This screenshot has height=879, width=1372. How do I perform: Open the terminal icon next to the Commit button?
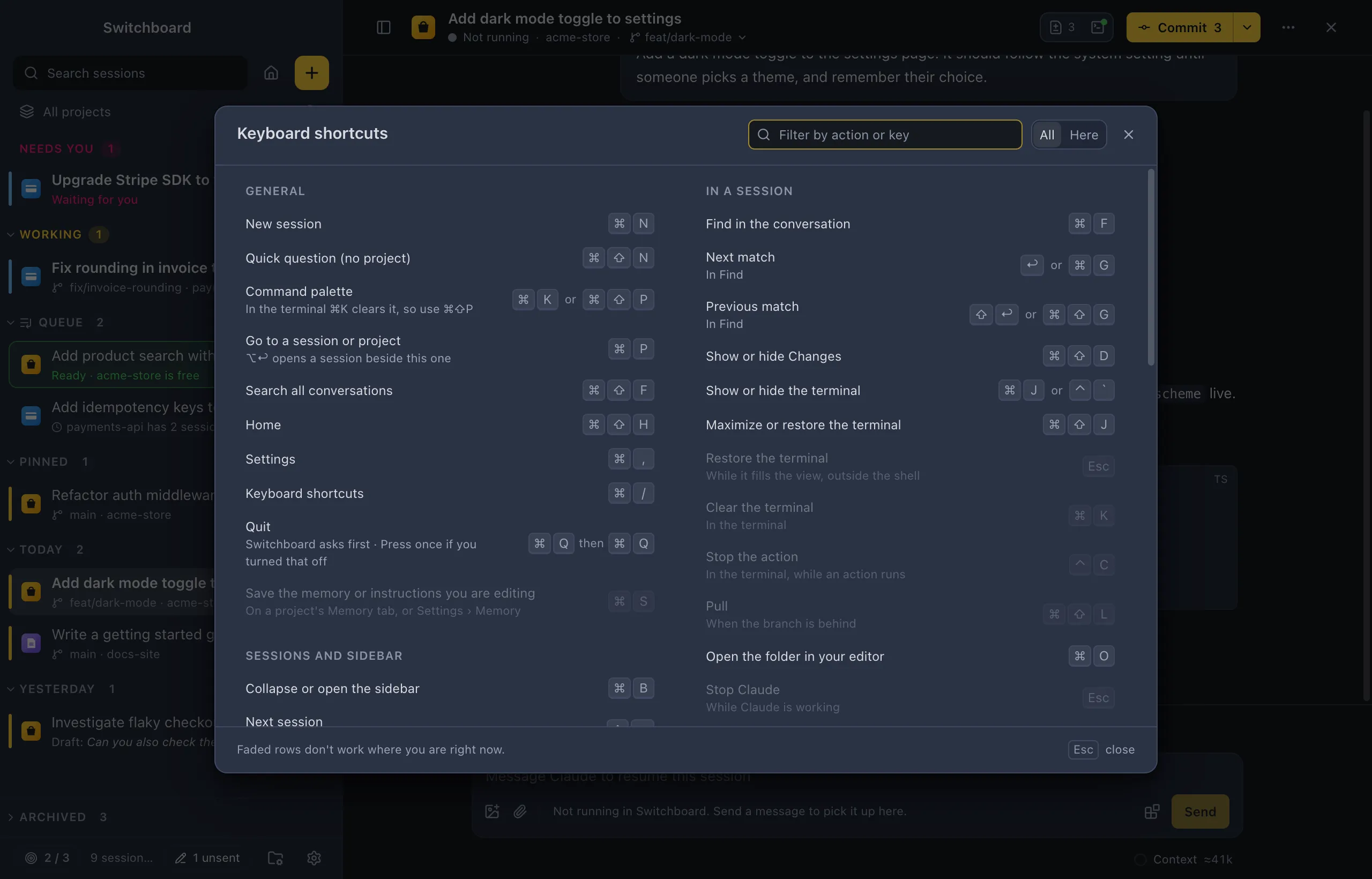(1098, 27)
